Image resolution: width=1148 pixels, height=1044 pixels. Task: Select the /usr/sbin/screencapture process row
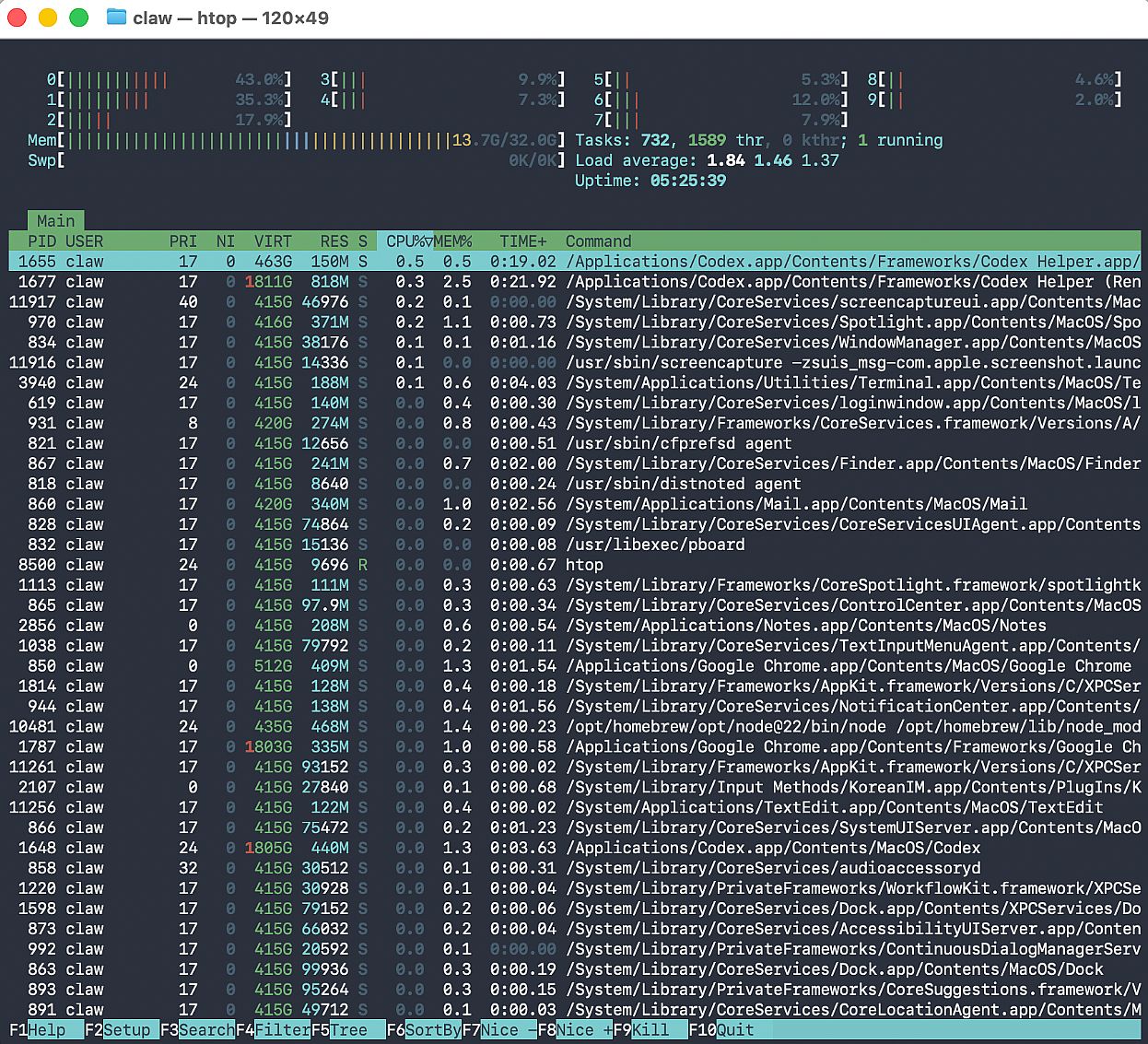tap(575, 362)
